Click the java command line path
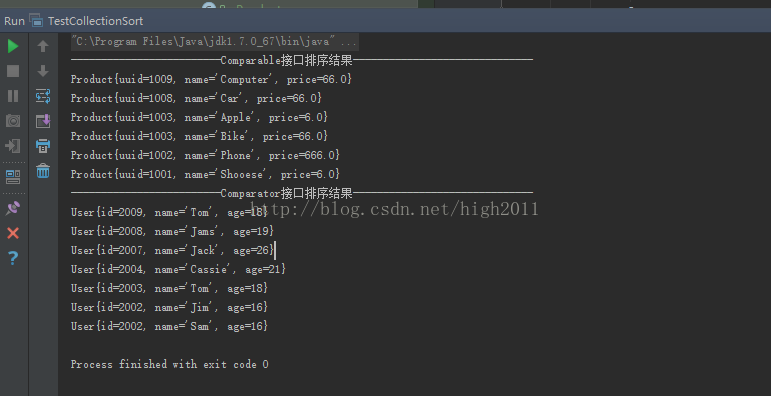771x396 pixels. 214,42
